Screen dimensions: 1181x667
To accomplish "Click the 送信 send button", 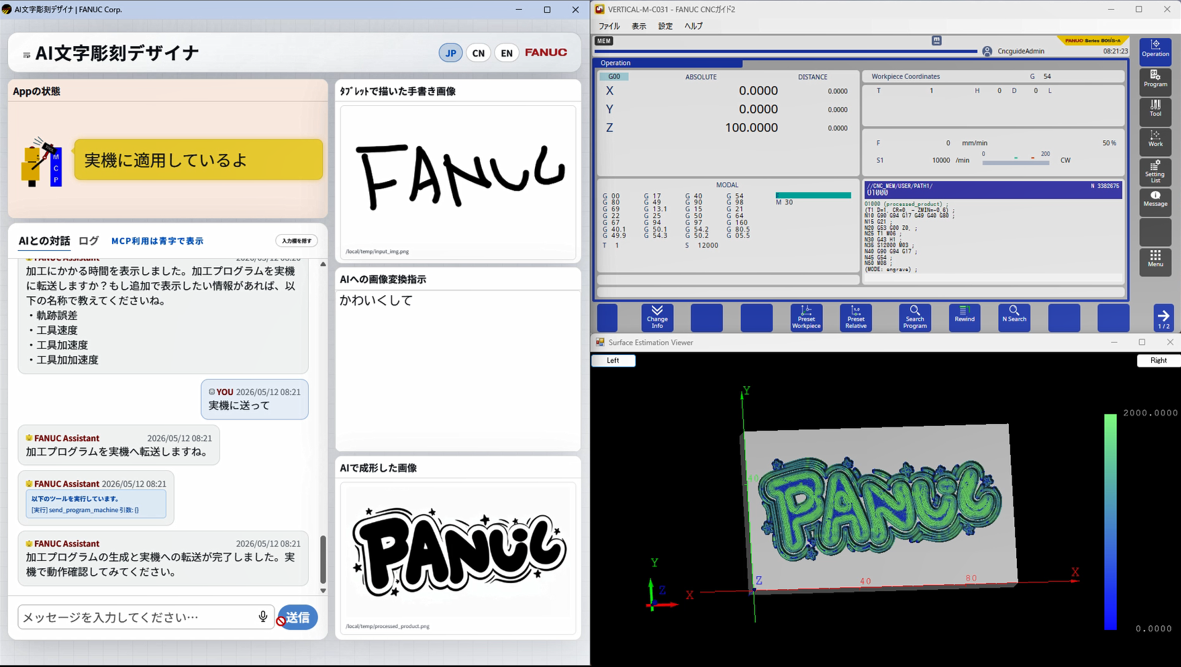I will [298, 617].
